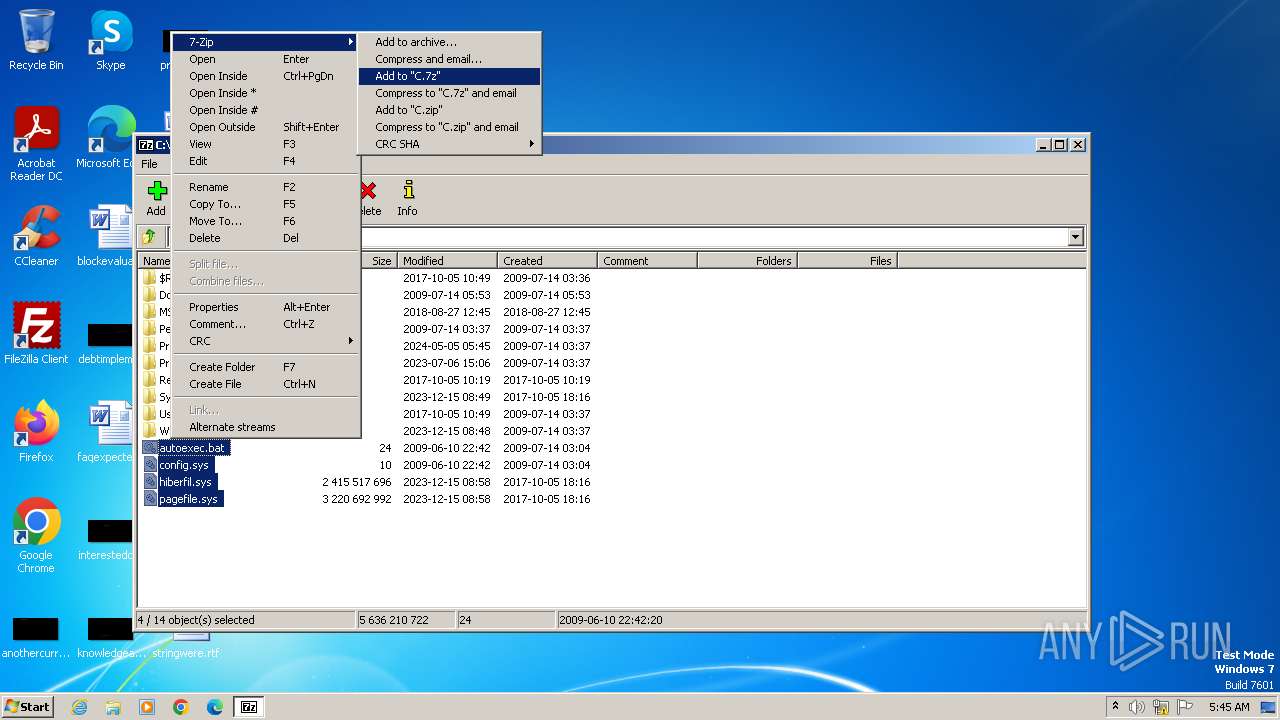Select autoexec.bat file icon
Image resolution: width=1280 pixels, height=720 pixels.
point(150,448)
